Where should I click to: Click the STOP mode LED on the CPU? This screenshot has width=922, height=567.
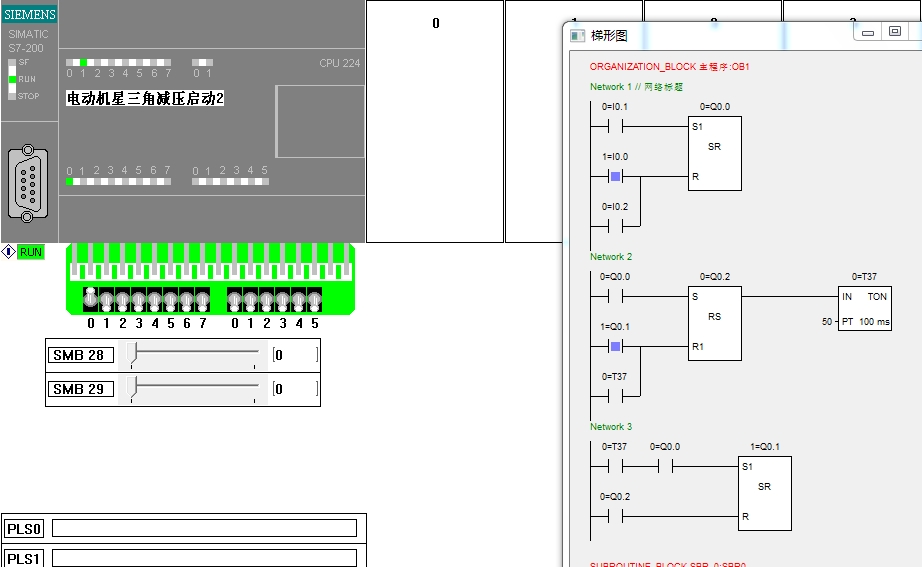coord(12,96)
